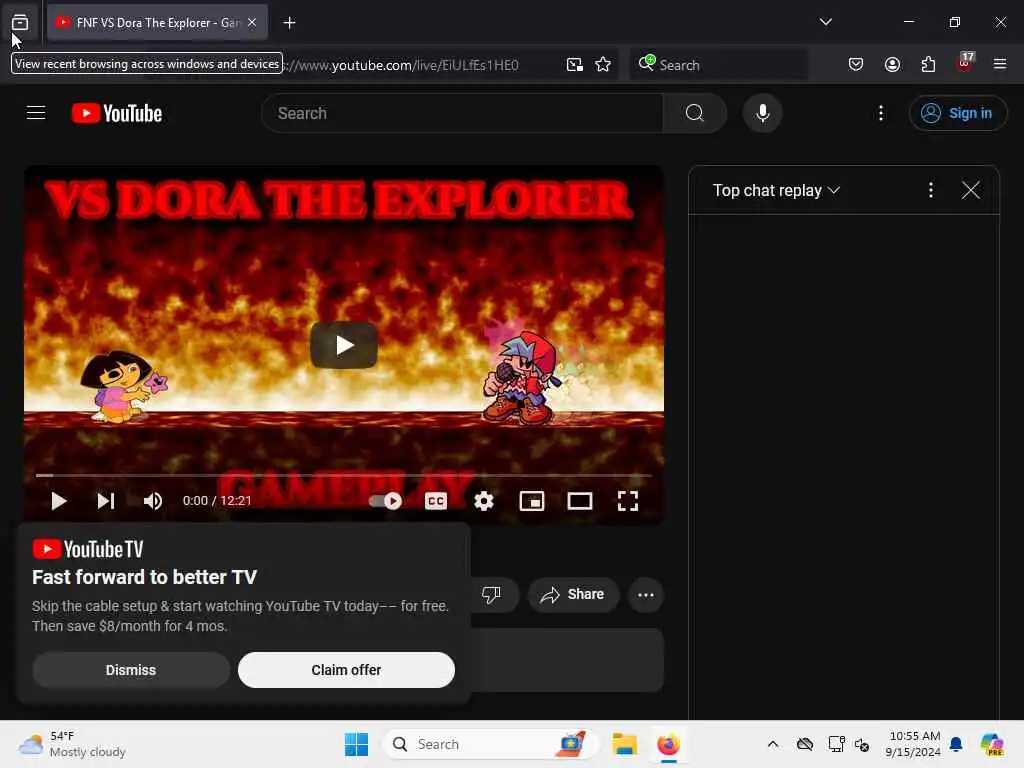Dislike the video thumbs-down button
Image resolution: width=1024 pixels, height=768 pixels.
[x=491, y=594]
